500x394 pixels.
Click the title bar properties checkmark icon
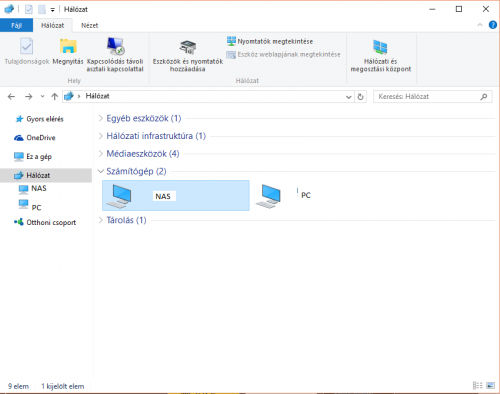pos(29,9)
